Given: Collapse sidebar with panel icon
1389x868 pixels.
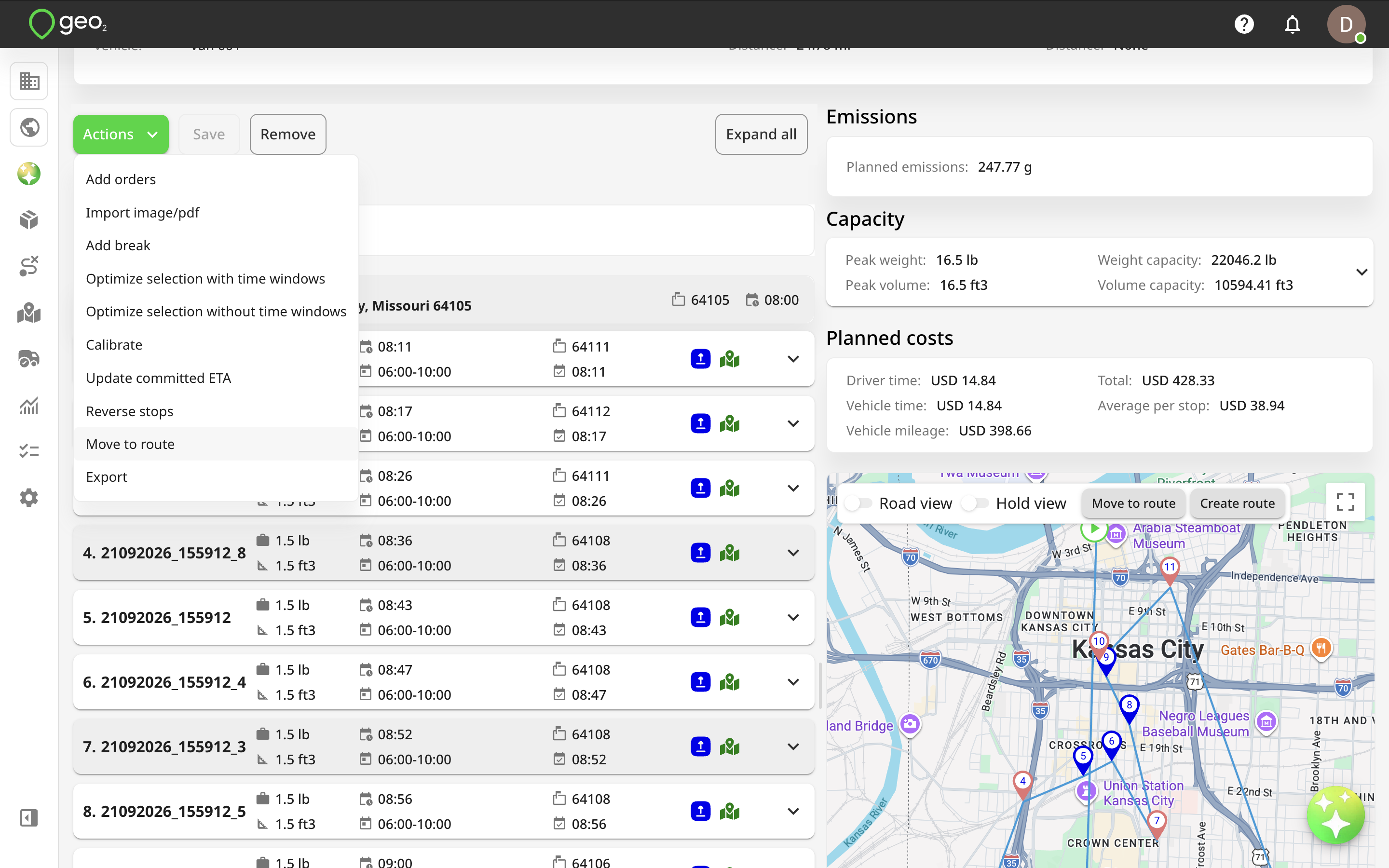Looking at the screenshot, I should tap(29, 817).
